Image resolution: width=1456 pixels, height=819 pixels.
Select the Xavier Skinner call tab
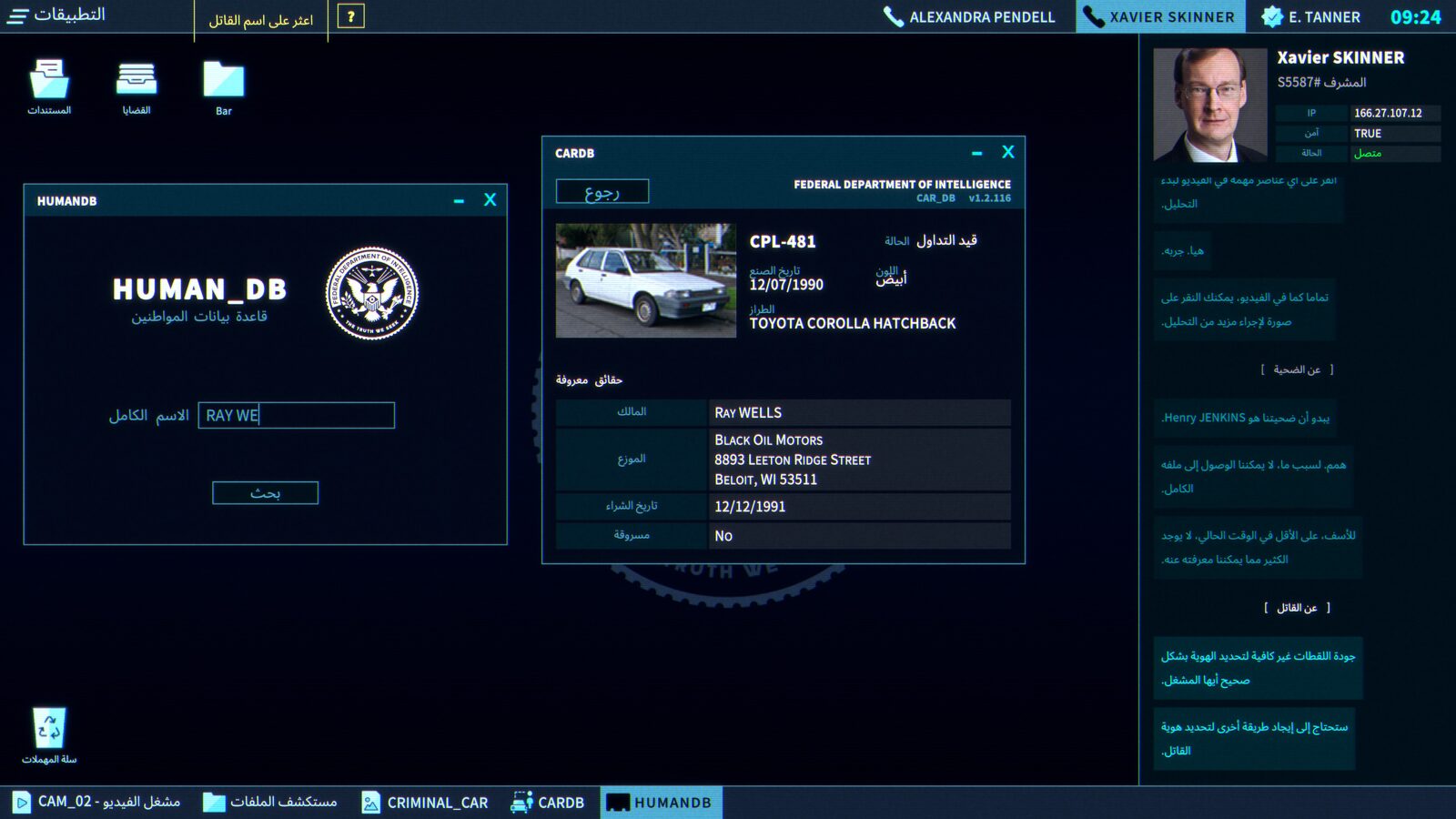point(1160,16)
